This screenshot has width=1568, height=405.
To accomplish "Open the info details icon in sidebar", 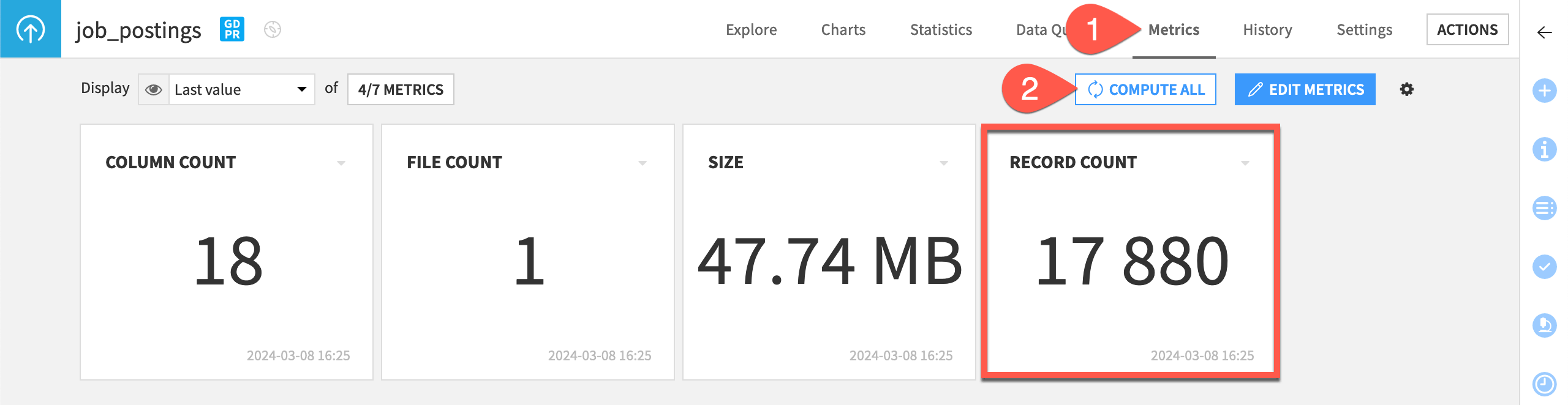I will pos(1545,149).
